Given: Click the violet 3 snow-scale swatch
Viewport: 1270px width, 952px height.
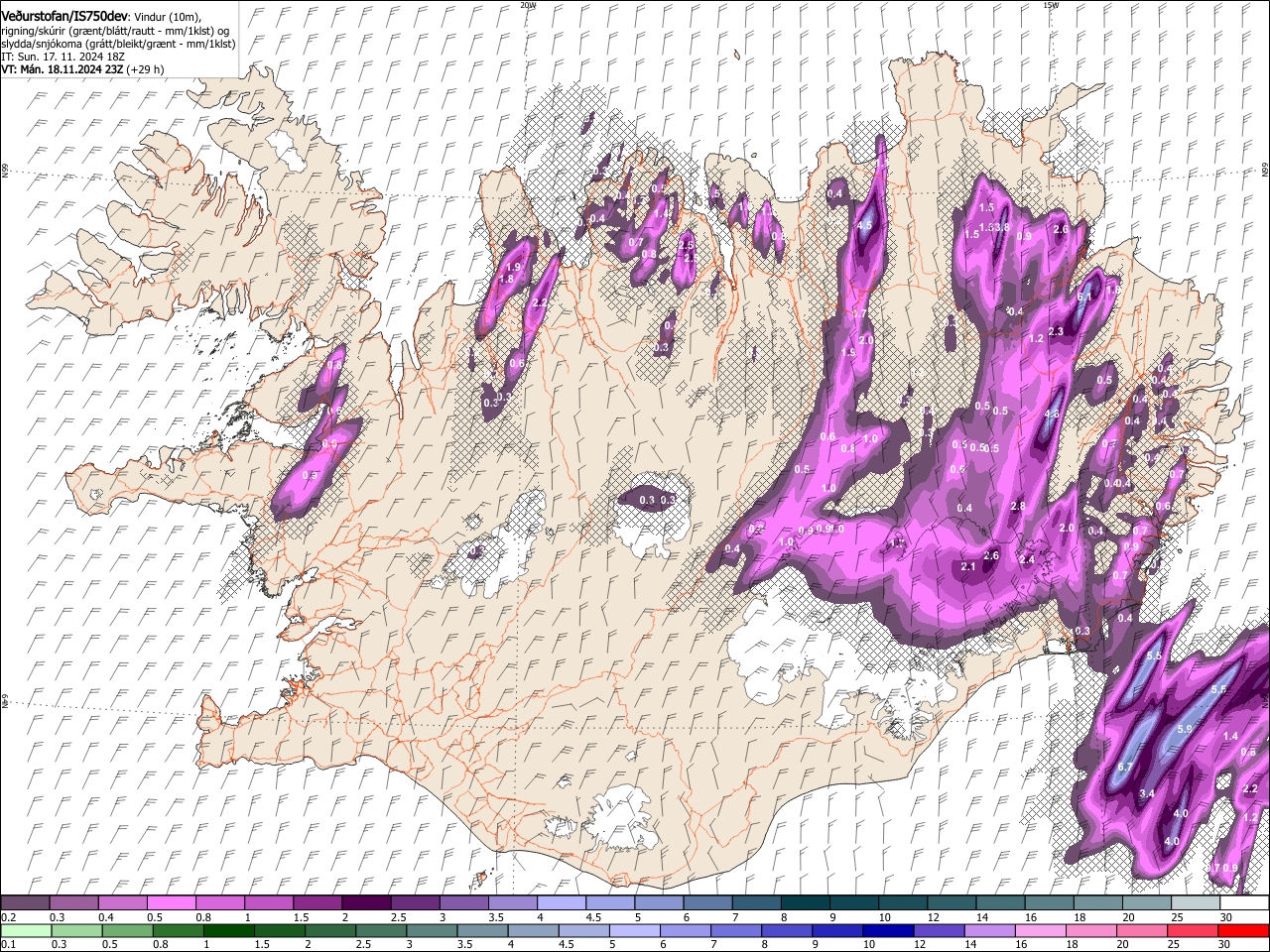Looking at the screenshot, I should coord(462,903).
